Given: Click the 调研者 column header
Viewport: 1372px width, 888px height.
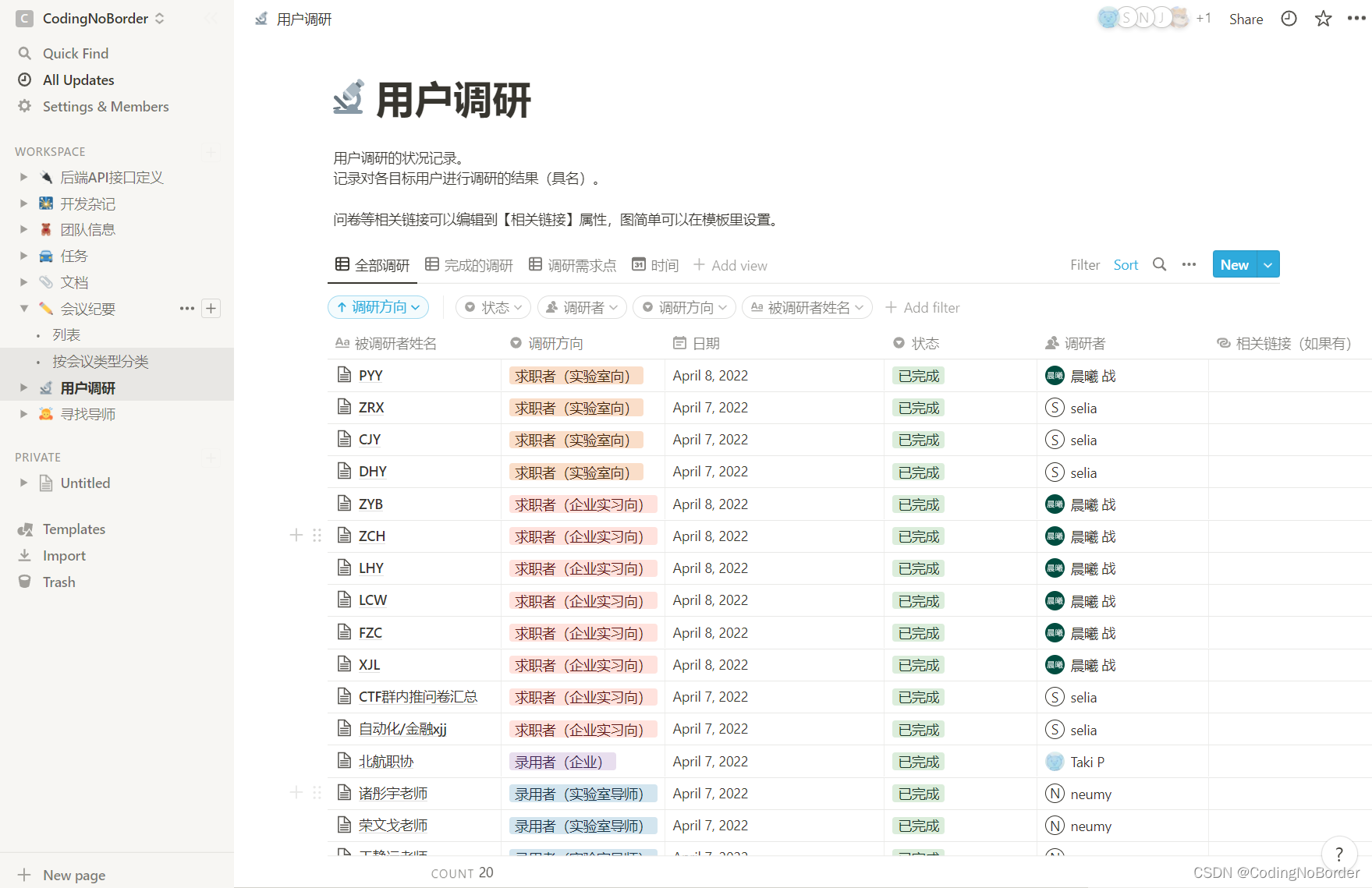Looking at the screenshot, I should tap(1075, 343).
